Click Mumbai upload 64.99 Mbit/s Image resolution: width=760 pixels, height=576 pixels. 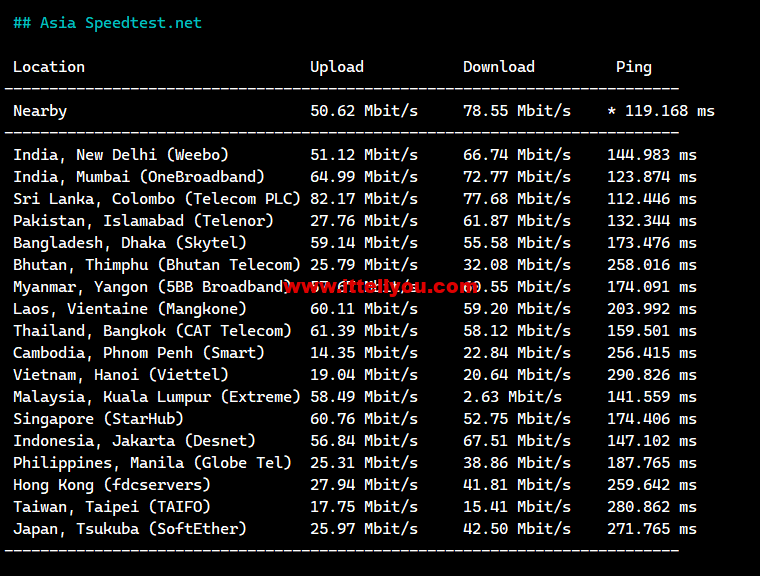364,177
